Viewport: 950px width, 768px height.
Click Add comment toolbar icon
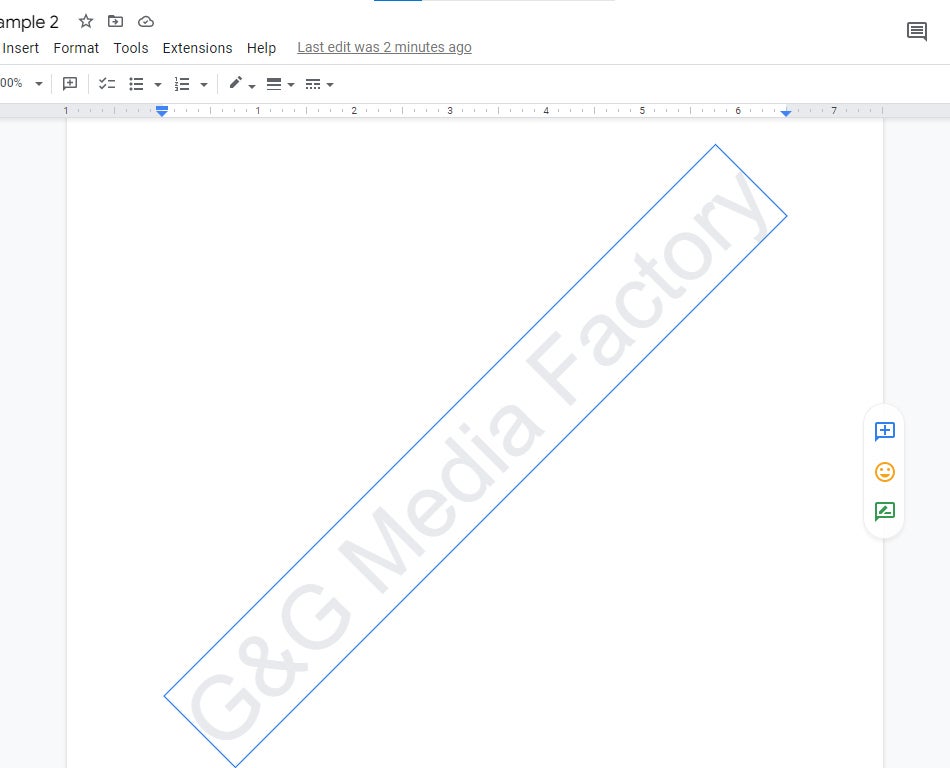tap(70, 84)
